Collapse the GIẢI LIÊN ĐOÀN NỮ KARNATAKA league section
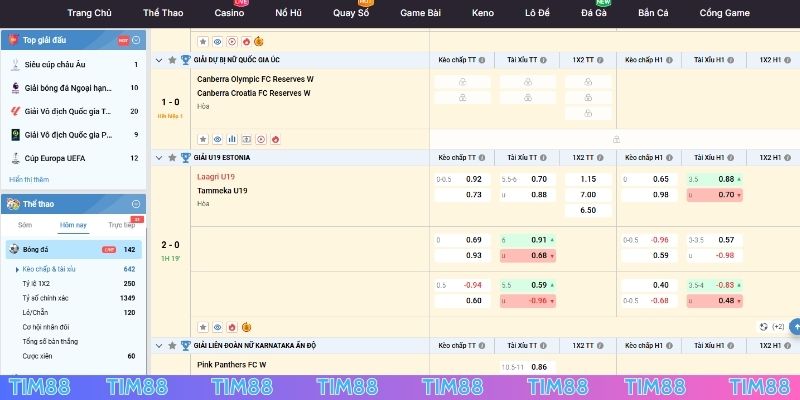Screen dimensions: 800x400 pos(159,345)
